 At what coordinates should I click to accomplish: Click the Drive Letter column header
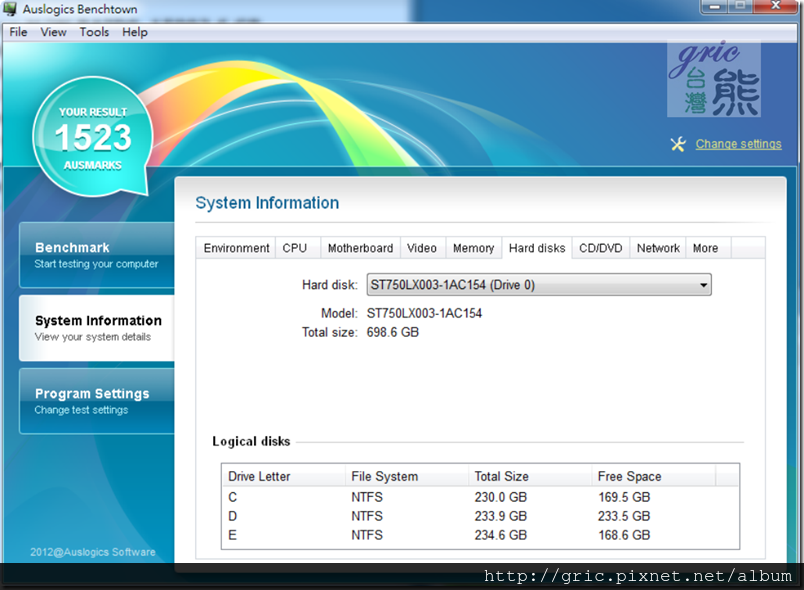[284, 476]
